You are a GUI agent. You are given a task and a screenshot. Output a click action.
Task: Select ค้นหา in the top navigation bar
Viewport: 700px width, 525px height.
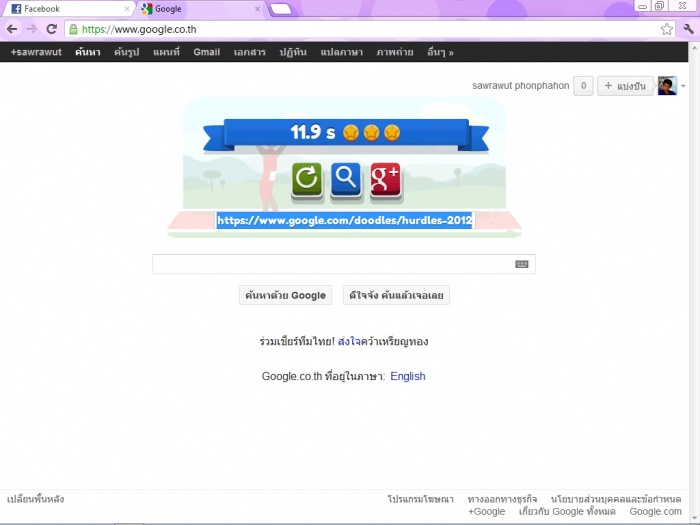[88, 52]
